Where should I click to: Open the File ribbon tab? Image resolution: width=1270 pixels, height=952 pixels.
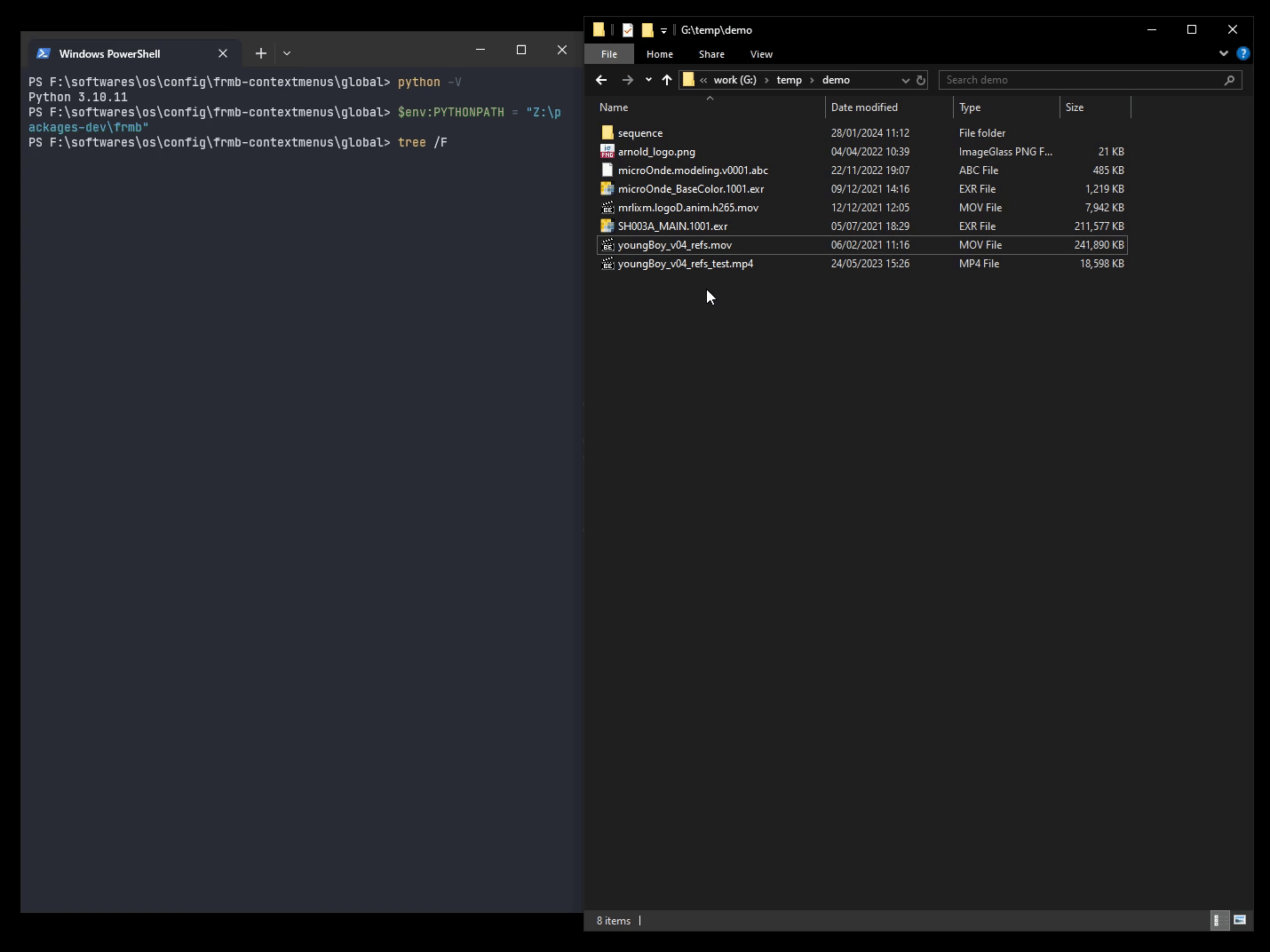pos(609,54)
